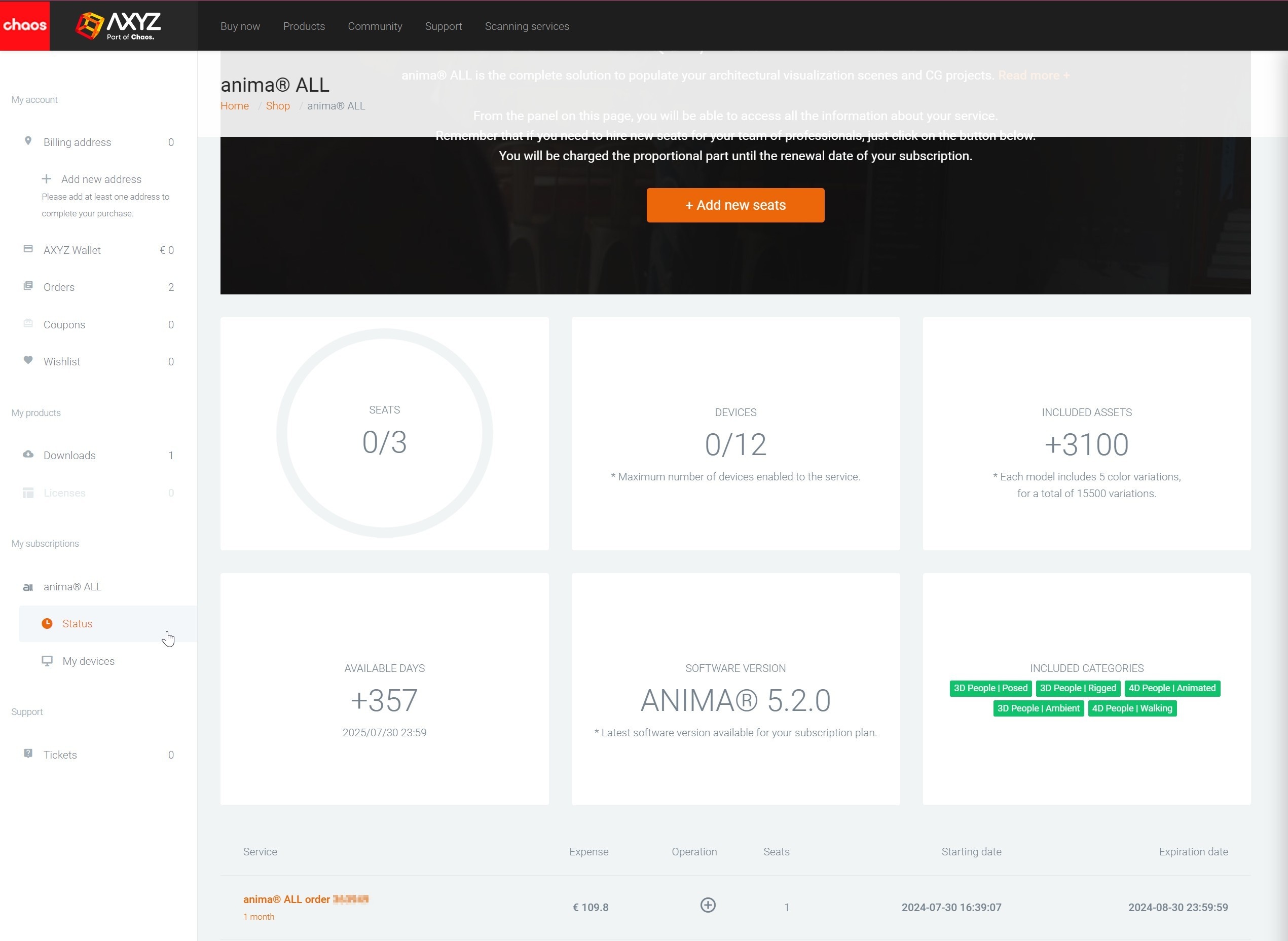Click the 3D People | Posed tag
This screenshot has width=1288, height=941.
click(x=990, y=688)
